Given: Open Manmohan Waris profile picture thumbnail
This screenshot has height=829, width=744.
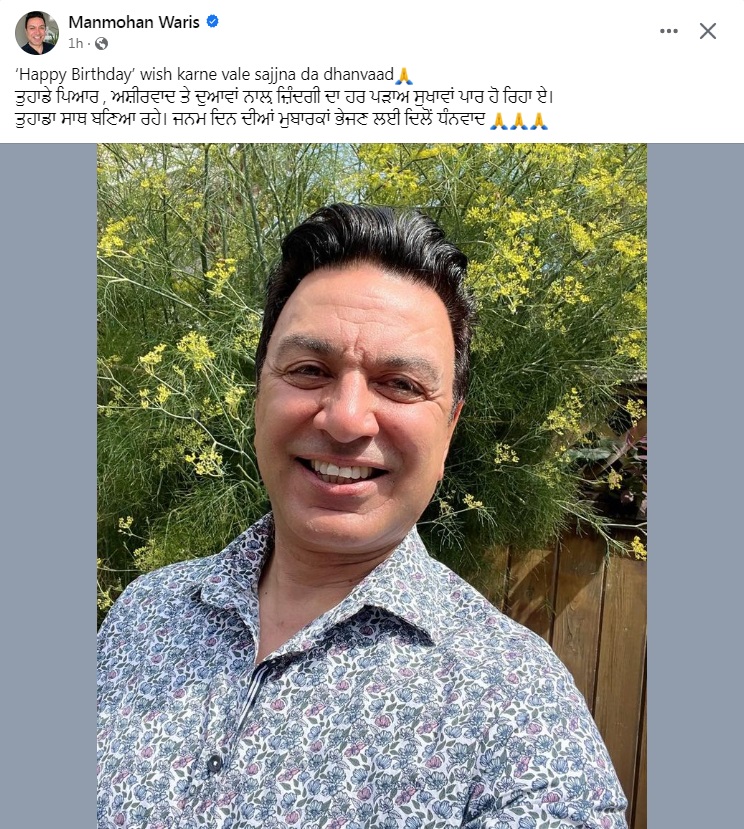Looking at the screenshot, I should coord(36,32).
